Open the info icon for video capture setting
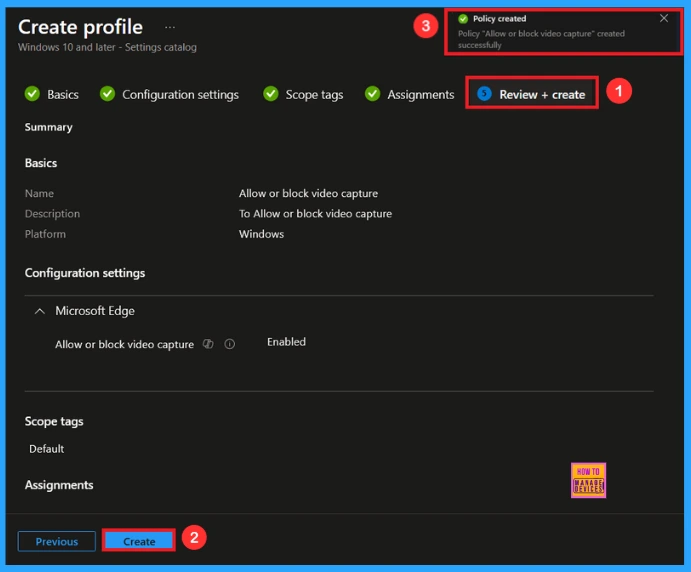 coord(230,344)
